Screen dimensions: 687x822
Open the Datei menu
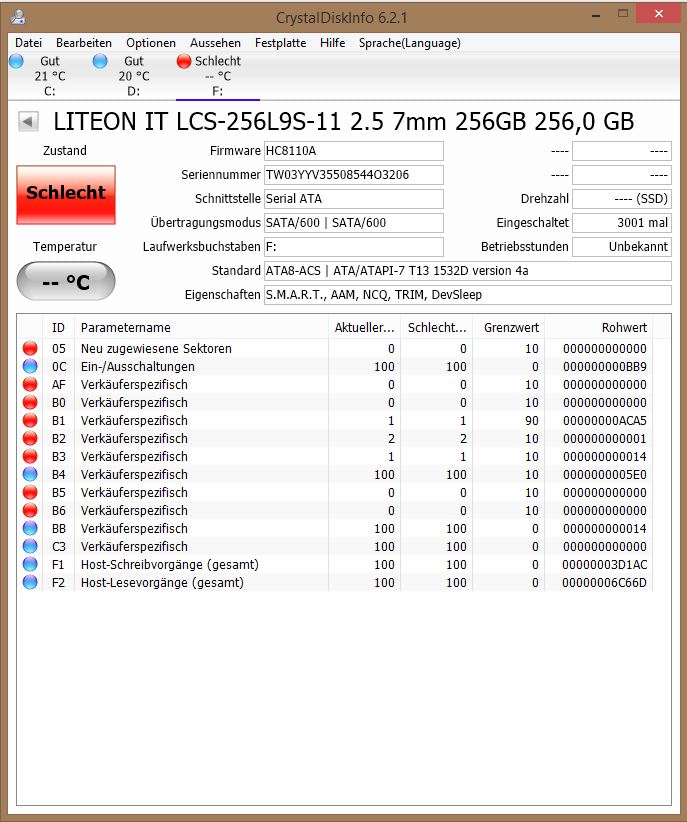(28, 43)
